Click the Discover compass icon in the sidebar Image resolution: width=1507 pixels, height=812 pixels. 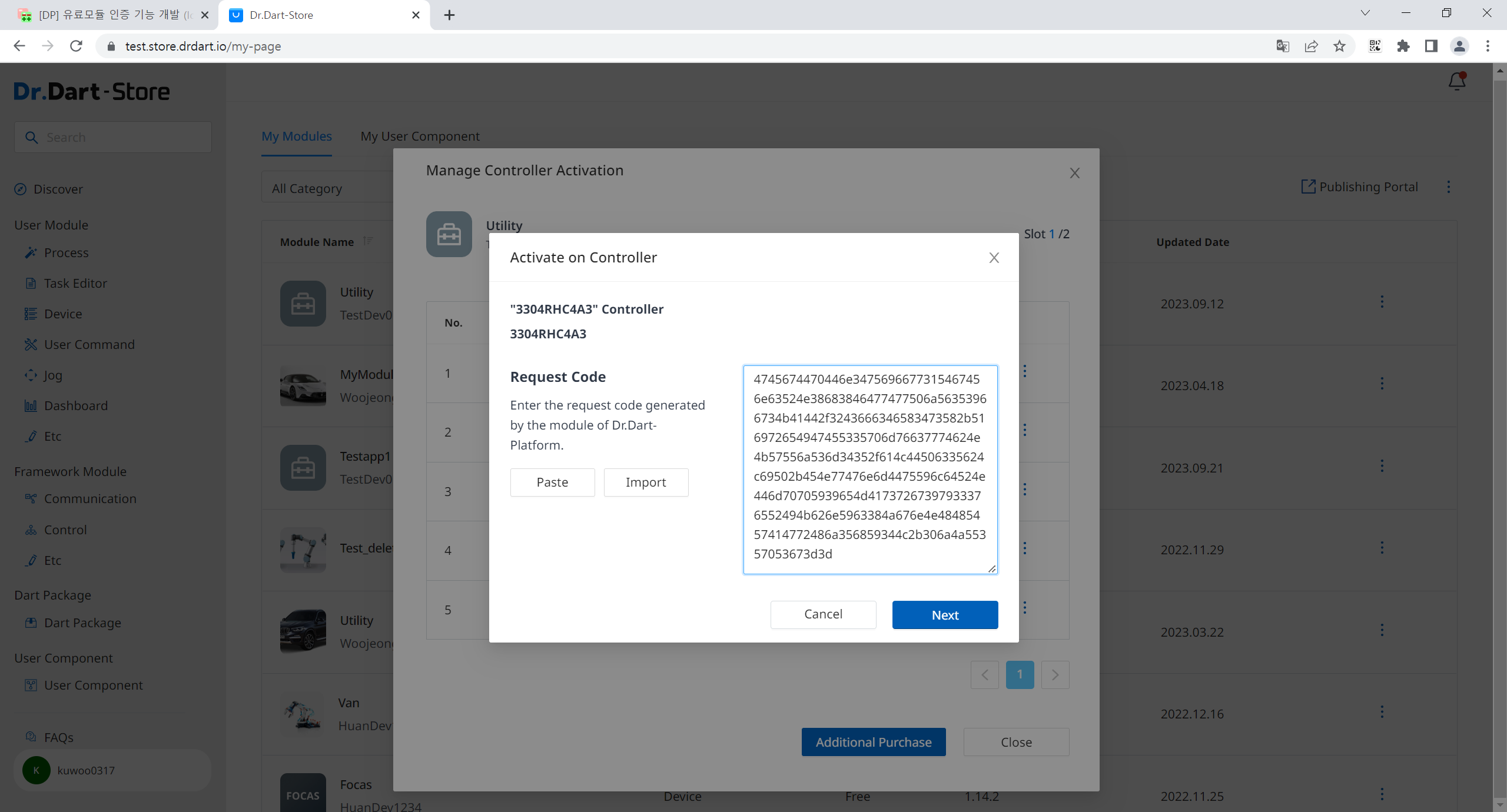[21, 189]
